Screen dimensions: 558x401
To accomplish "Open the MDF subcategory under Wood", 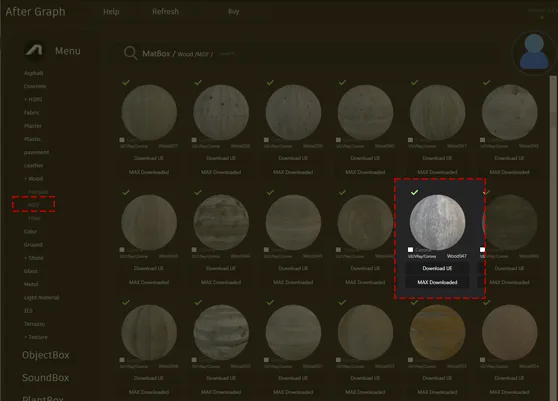I will (x=33, y=205).
